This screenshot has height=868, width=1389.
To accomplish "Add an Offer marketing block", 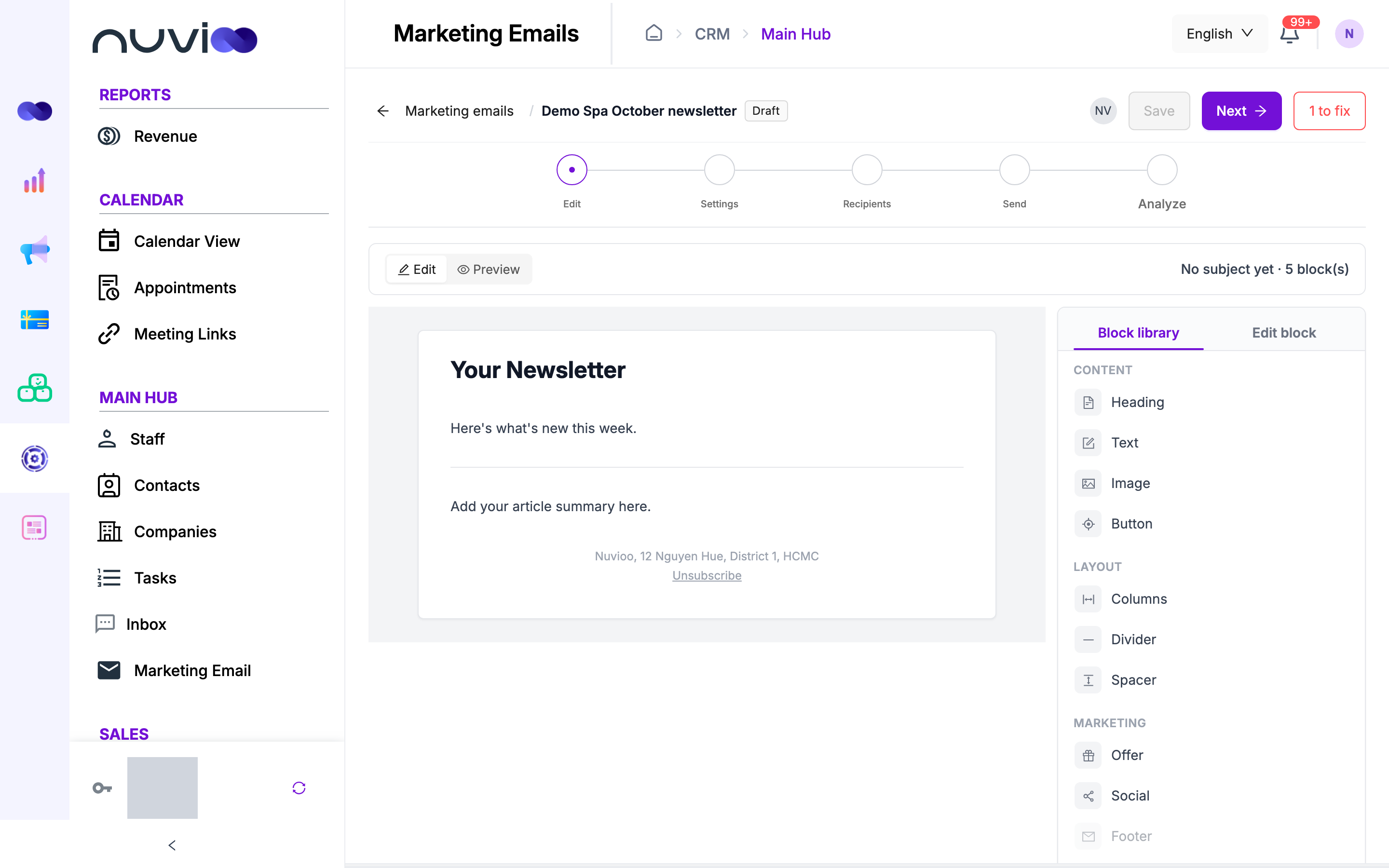I will (x=1109, y=755).
